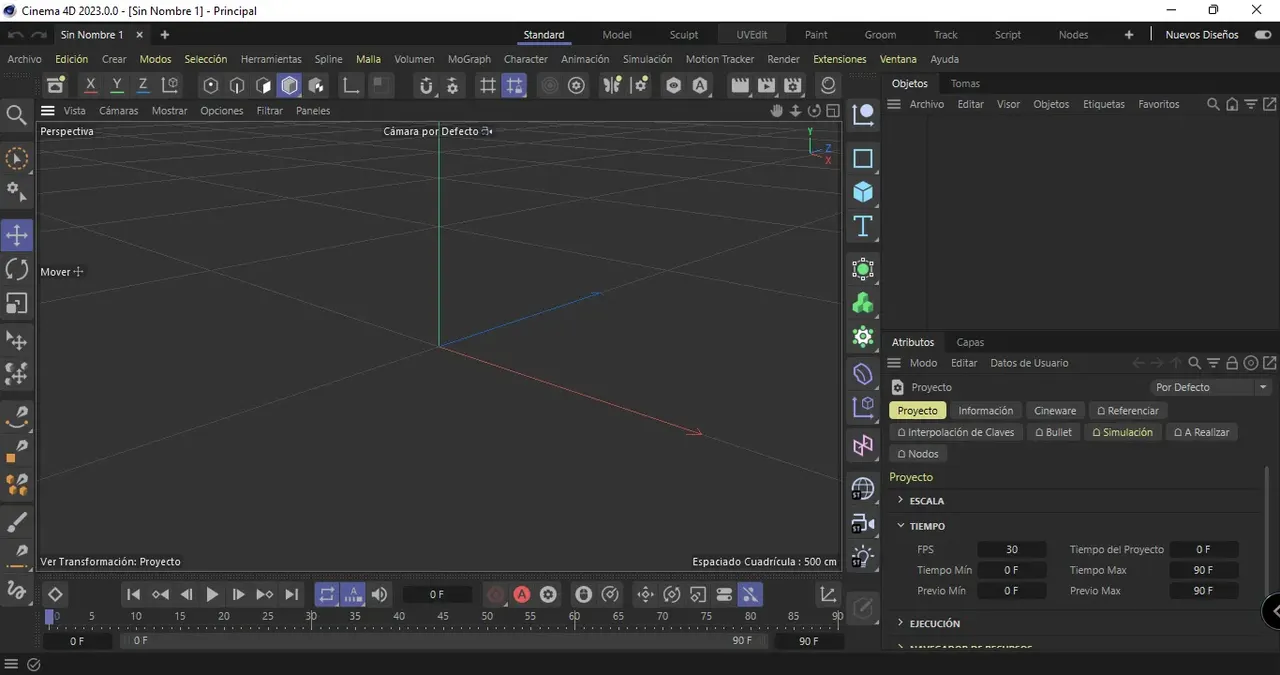Open Attributes manager in new window icon
The width and height of the screenshot is (1280, 675).
click(x=1270, y=363)
